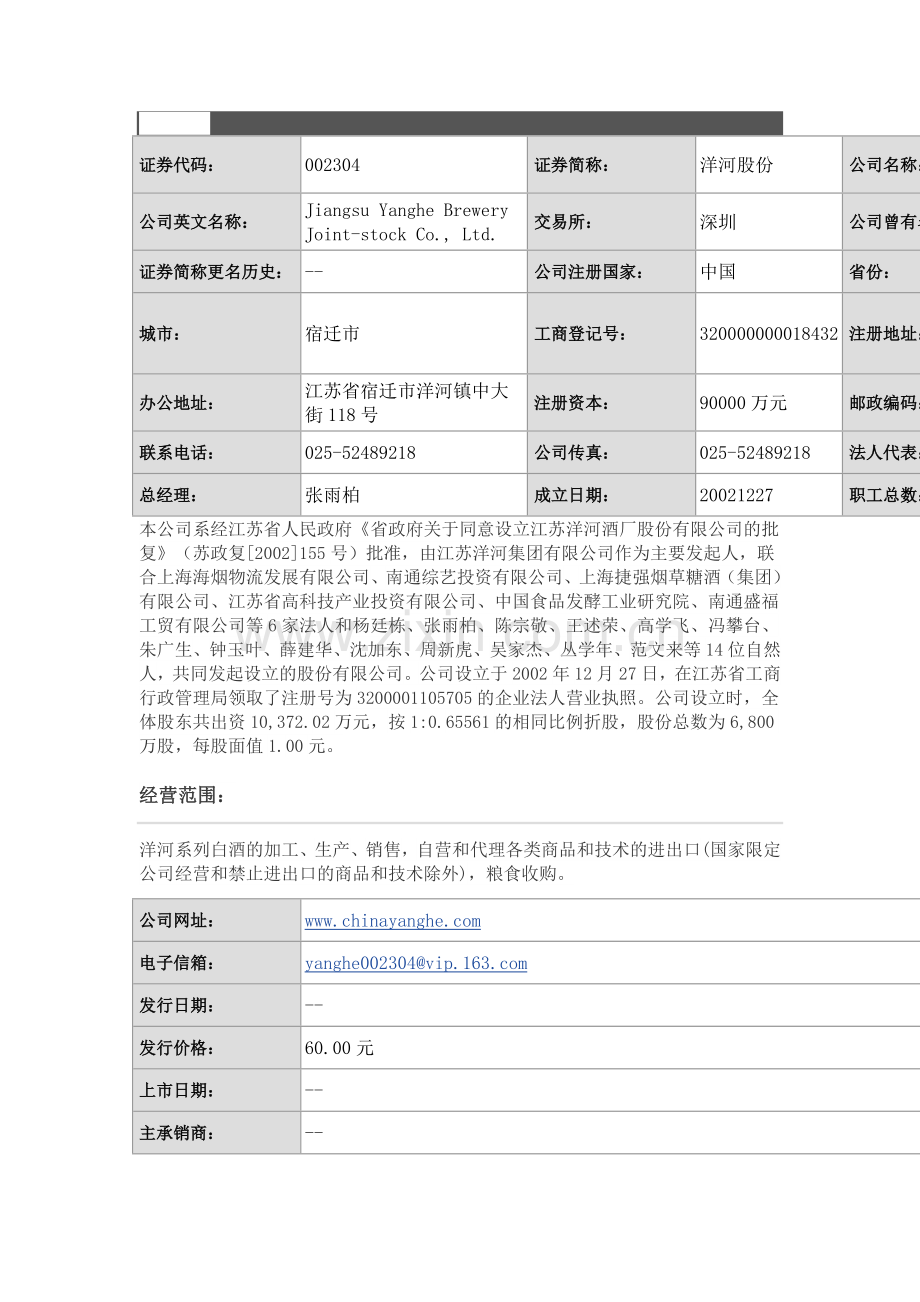Click the 经营范围 section heading
The height and width of the screenshot is (1302, 920).
[x=183, y=796]
